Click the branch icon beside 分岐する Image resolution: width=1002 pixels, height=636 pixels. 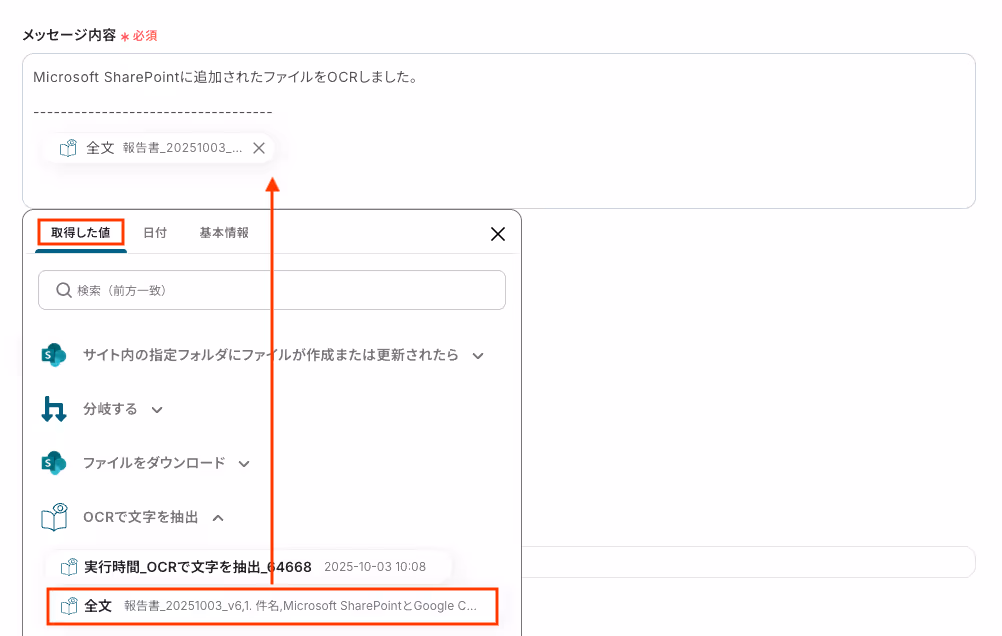pyautogui.click(x=54, y=409)
